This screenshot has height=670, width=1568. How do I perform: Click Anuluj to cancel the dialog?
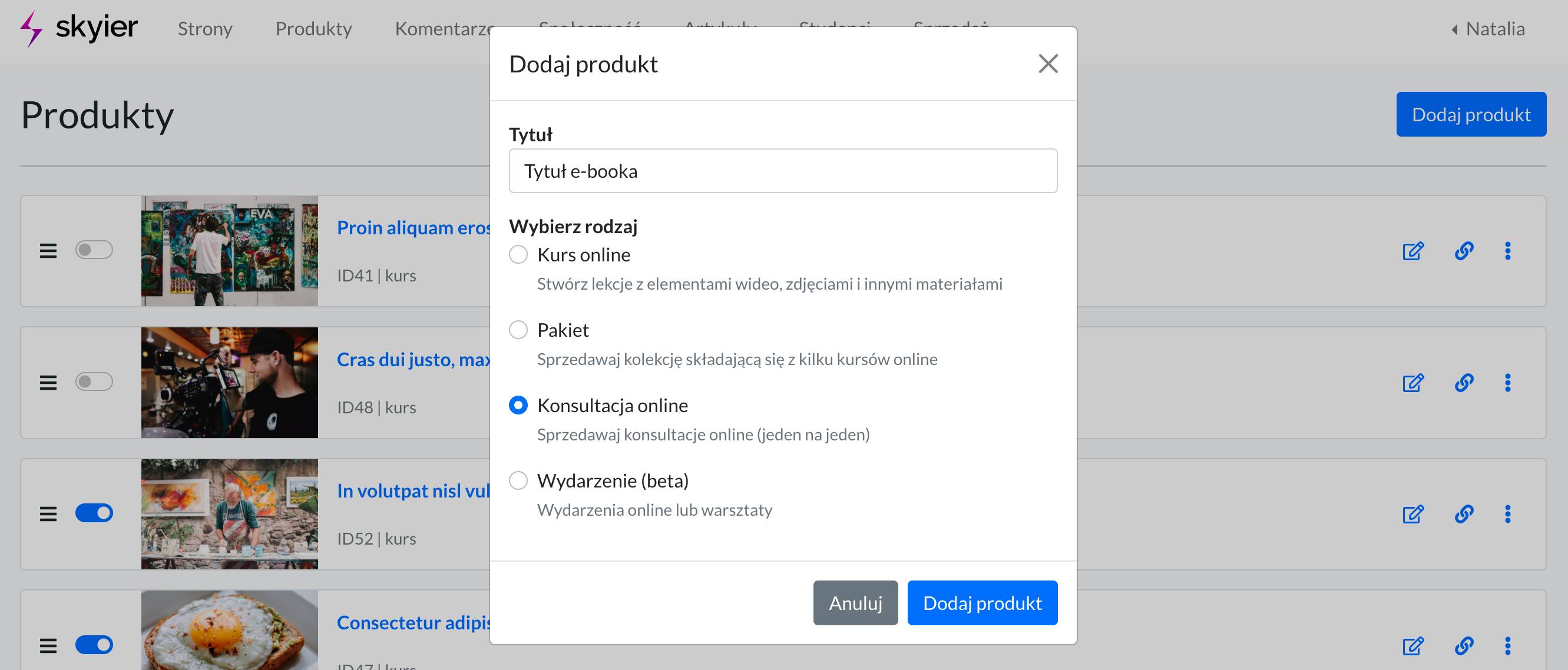(x=855, y=602)
